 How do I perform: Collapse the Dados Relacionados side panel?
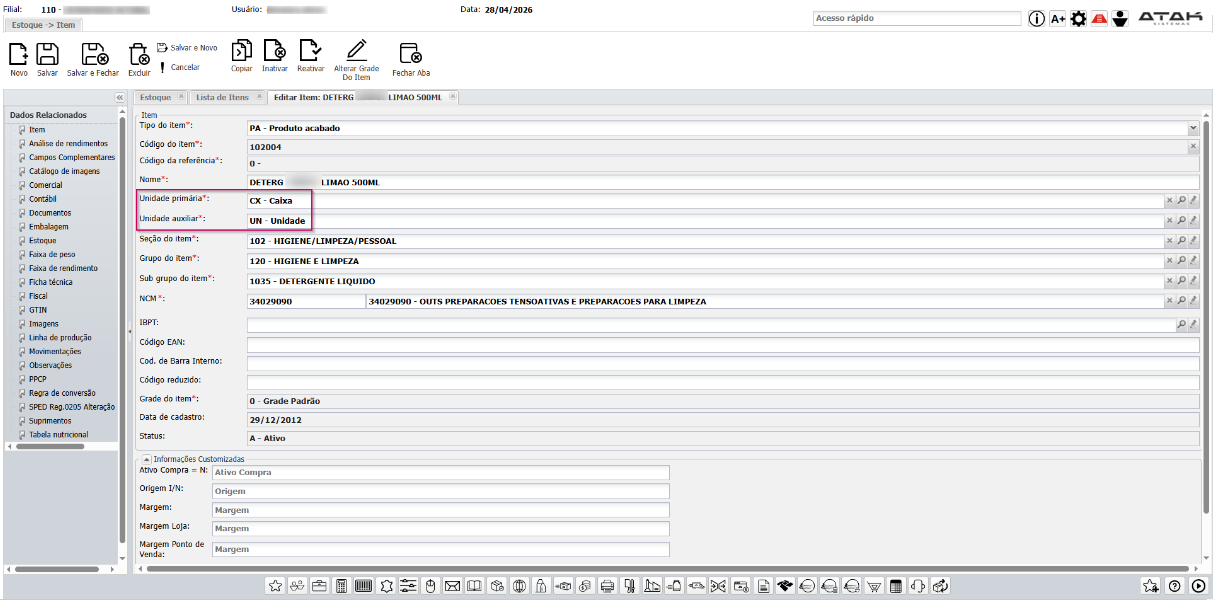click(x=119, y=97)
